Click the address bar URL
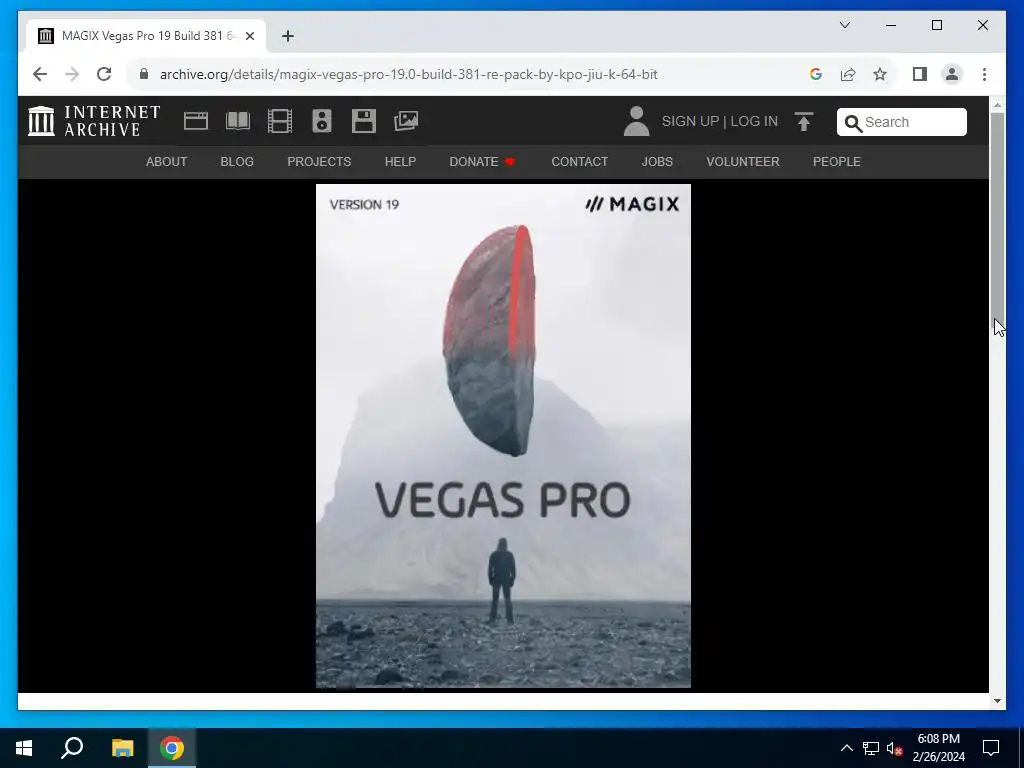 tap(409, 74)
